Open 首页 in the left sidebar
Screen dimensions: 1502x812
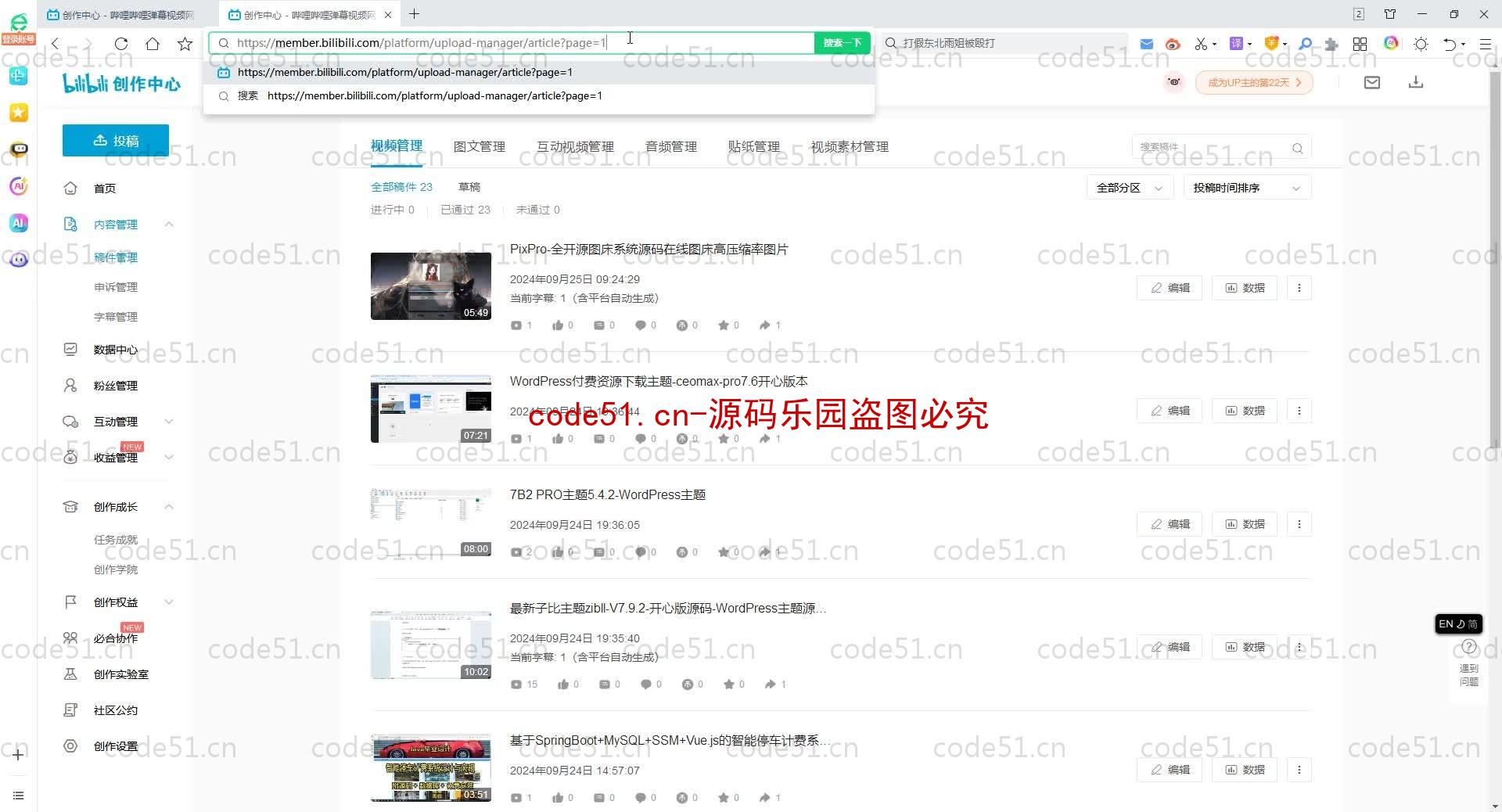pos(104,189)
